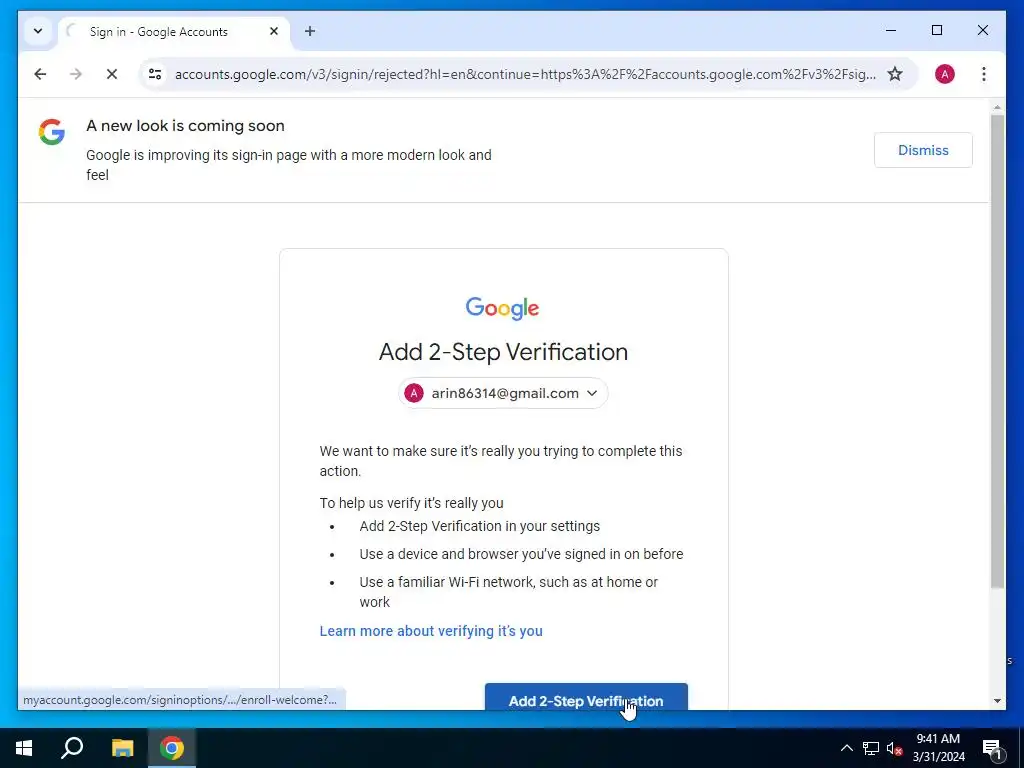The width and height of the screenshot is (1024, 768).
Task: Close the Sign in - Google Accounts tab
Action: point(274,31)
